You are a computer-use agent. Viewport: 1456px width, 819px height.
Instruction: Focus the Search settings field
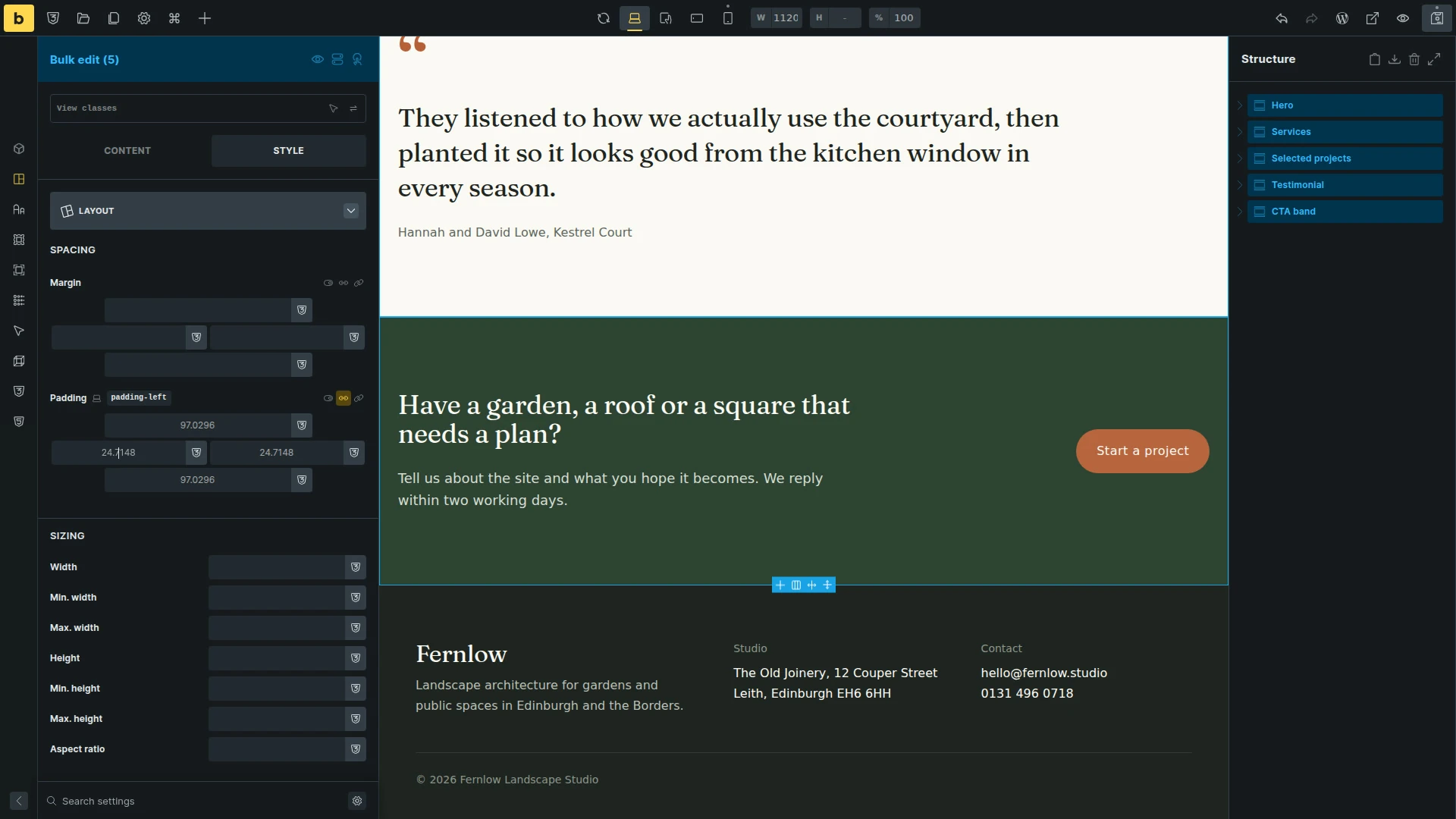(x=197, y=801)
